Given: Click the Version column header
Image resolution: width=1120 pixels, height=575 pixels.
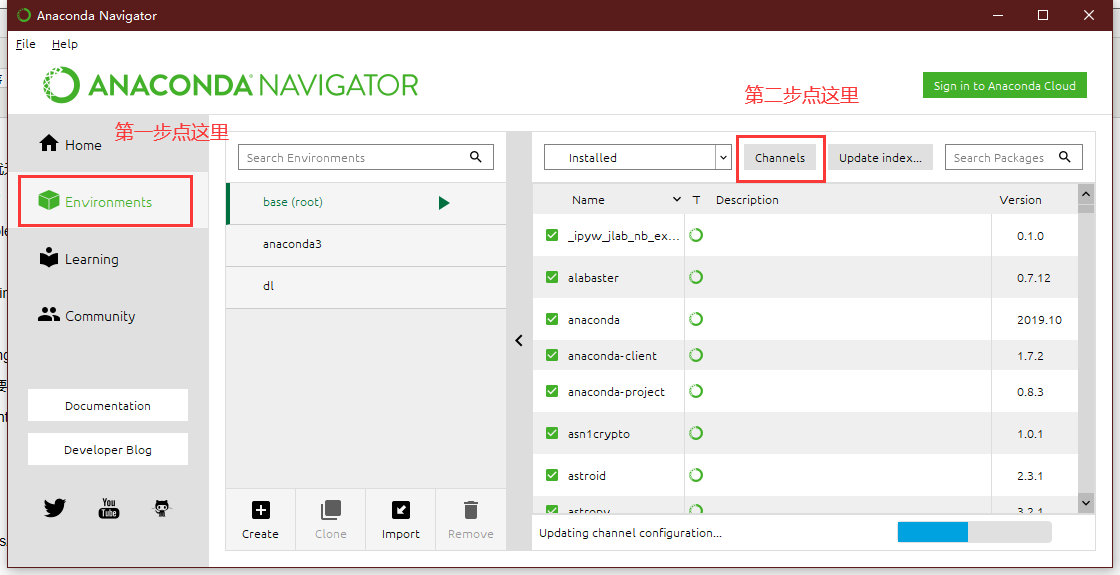Looking at the screenshot, I should point(1020,199).
